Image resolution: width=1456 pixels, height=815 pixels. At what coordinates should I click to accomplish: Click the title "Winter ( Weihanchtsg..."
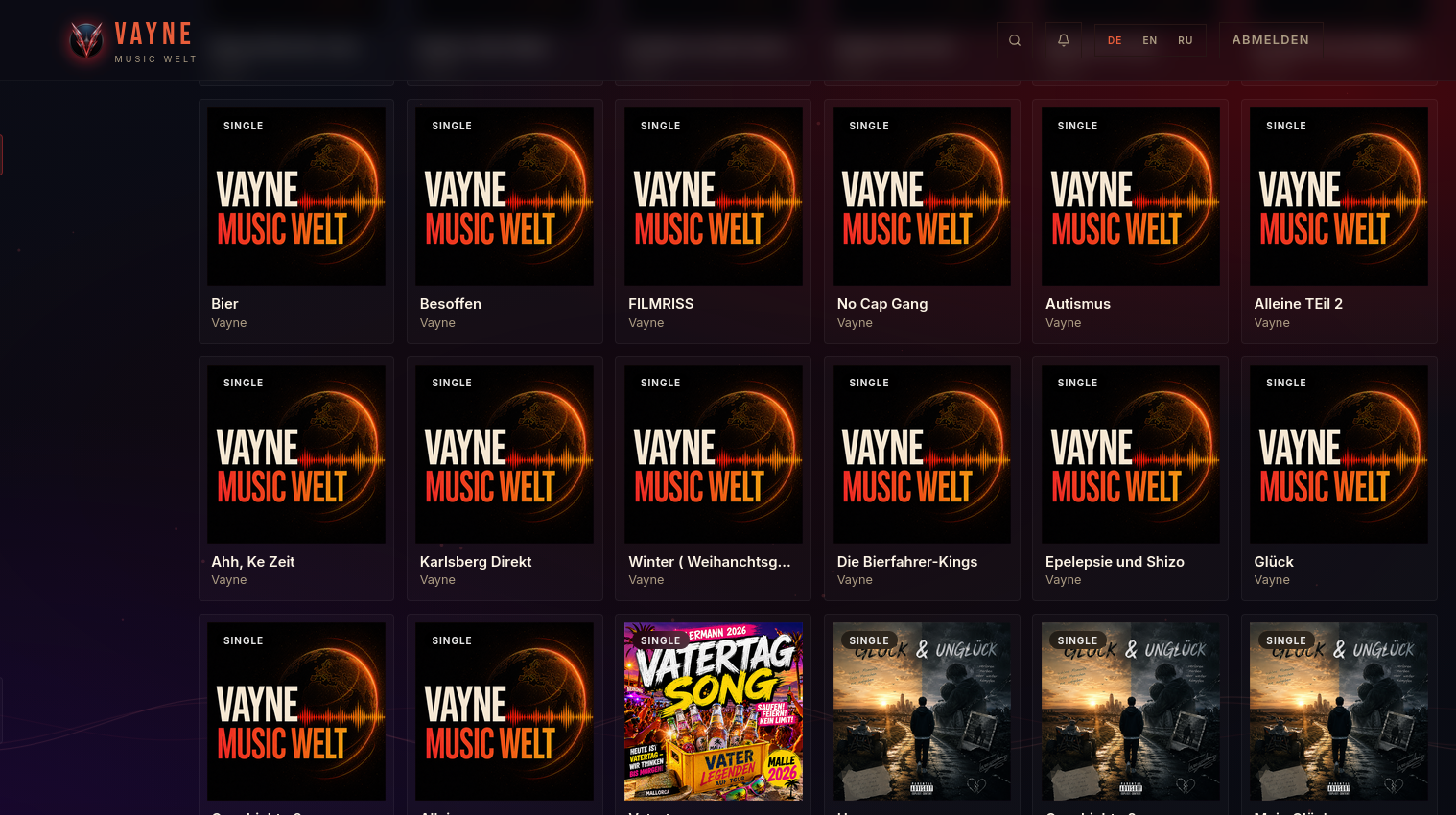tap(710, 562)
